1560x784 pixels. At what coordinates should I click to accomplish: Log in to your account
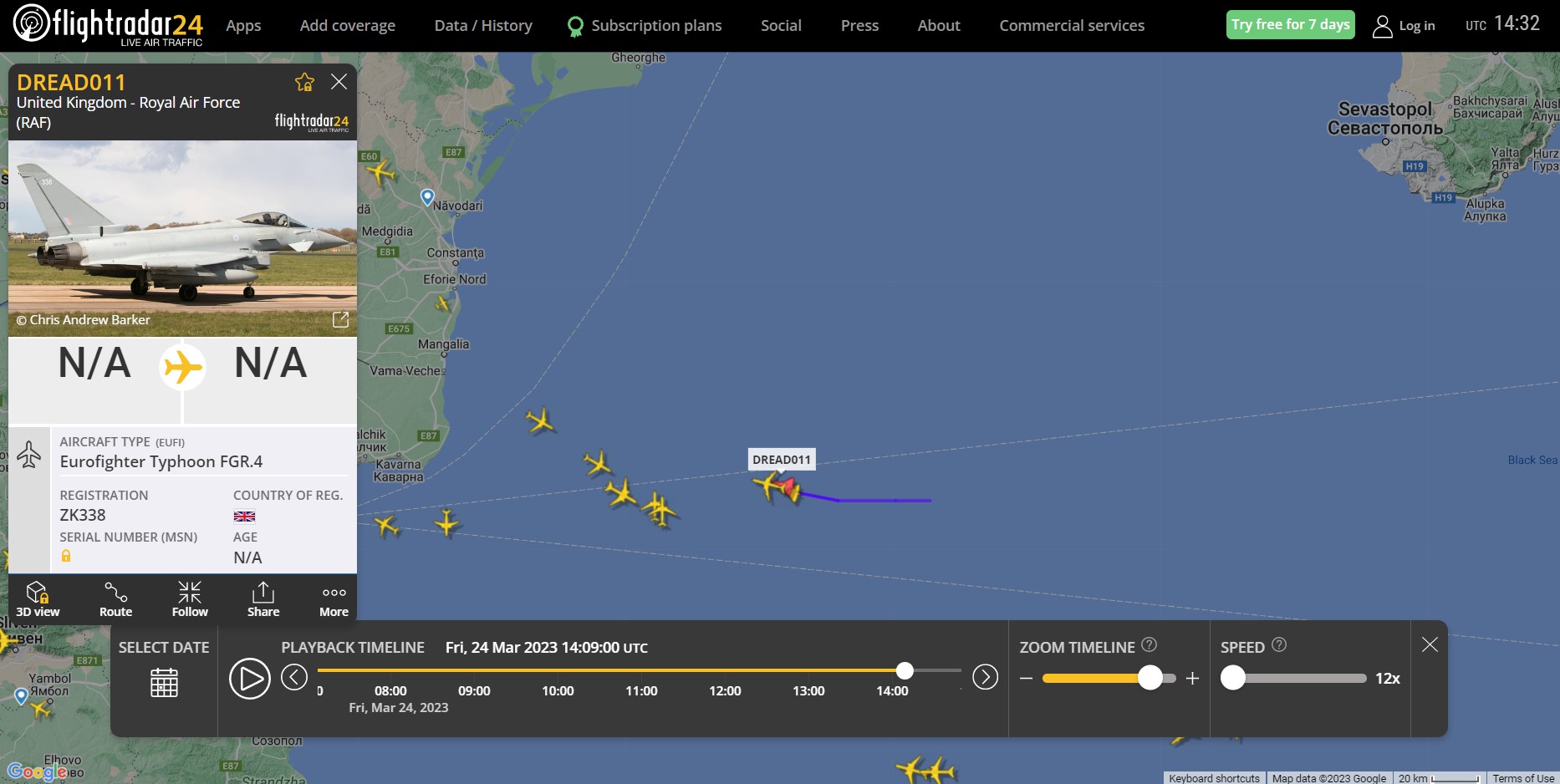pyautogui.click(x=1404, y=26)
